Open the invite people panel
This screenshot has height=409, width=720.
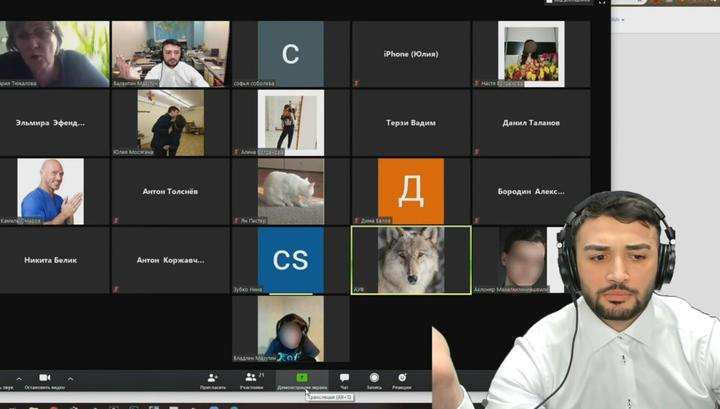[212, 378]
